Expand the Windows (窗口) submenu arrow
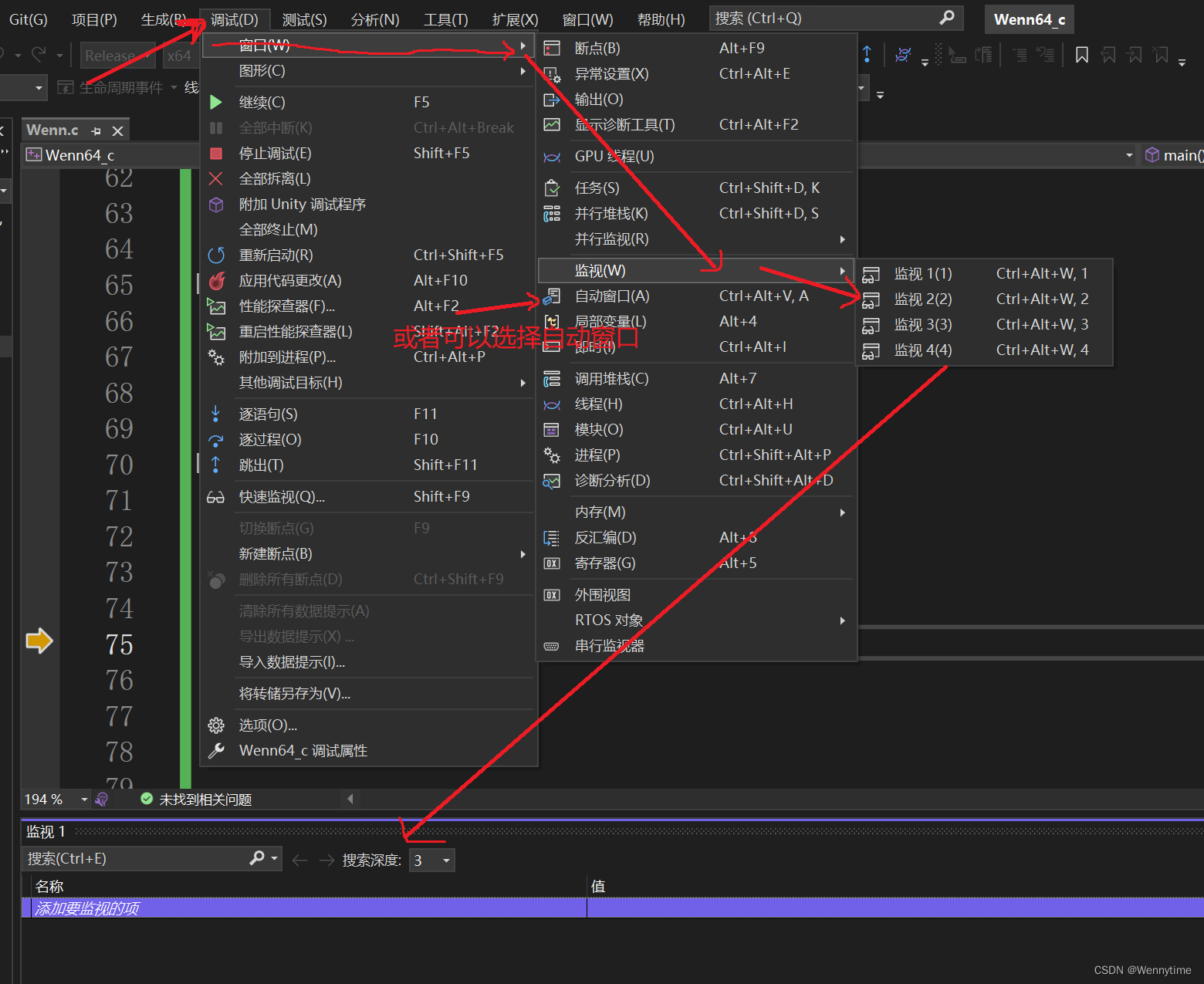1204x984 pixels. click(x=523, y=46)
